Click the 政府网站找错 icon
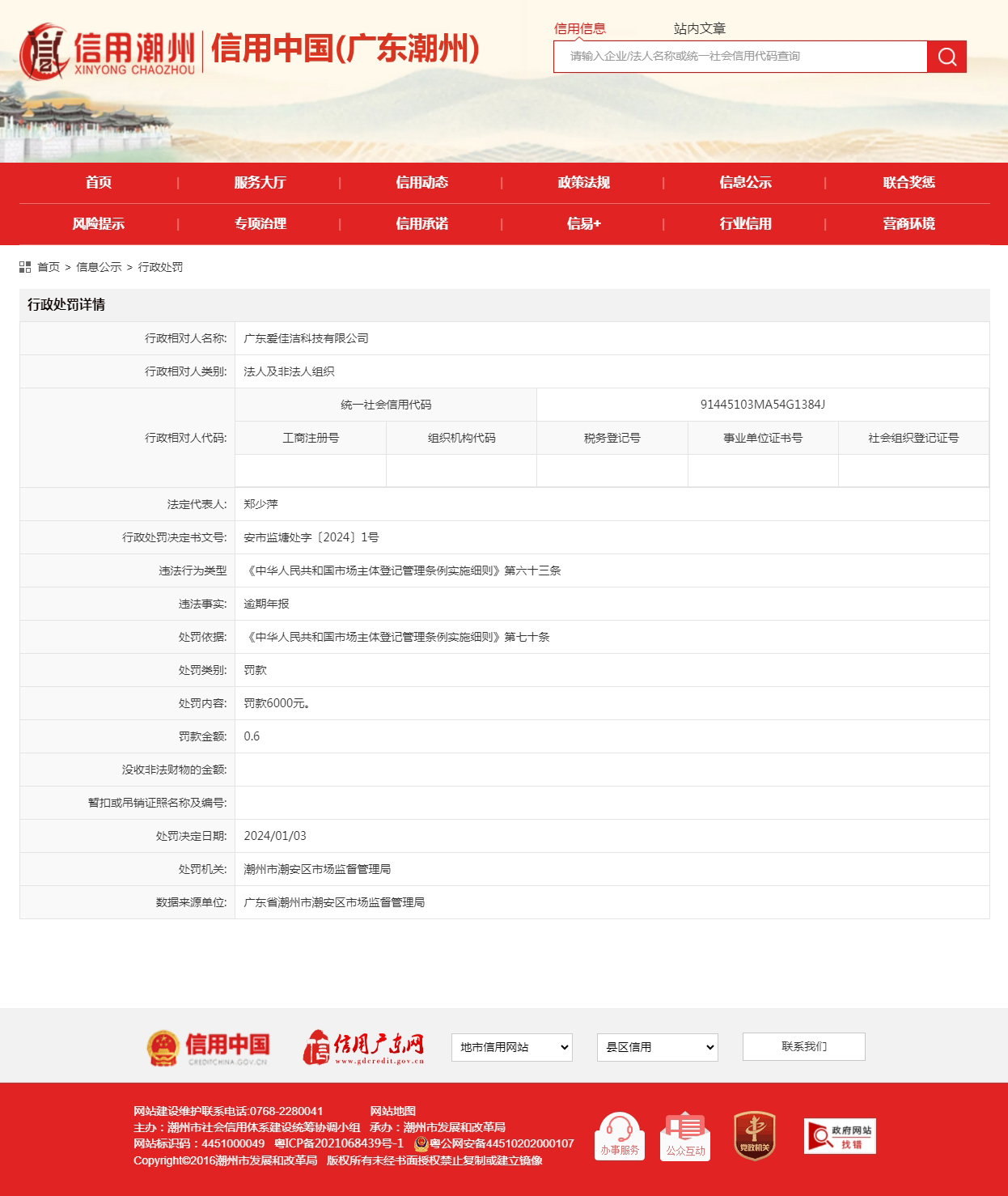The width and height of the screenshot is (1008, 1196). [x=840, y=1135]
